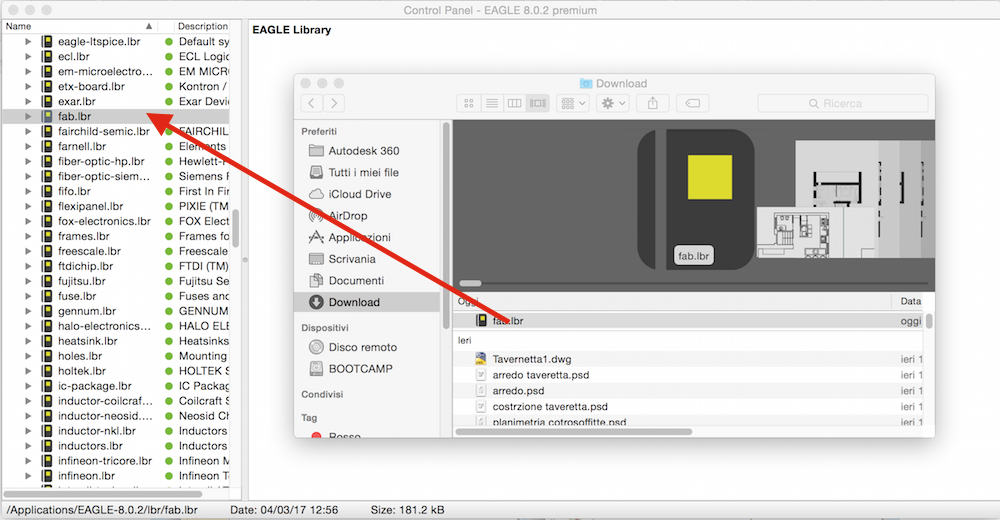This screenshot has height=520, width=1000.
Task: Sort by Name column in EAGLE panel
Action: pos(80,26)
